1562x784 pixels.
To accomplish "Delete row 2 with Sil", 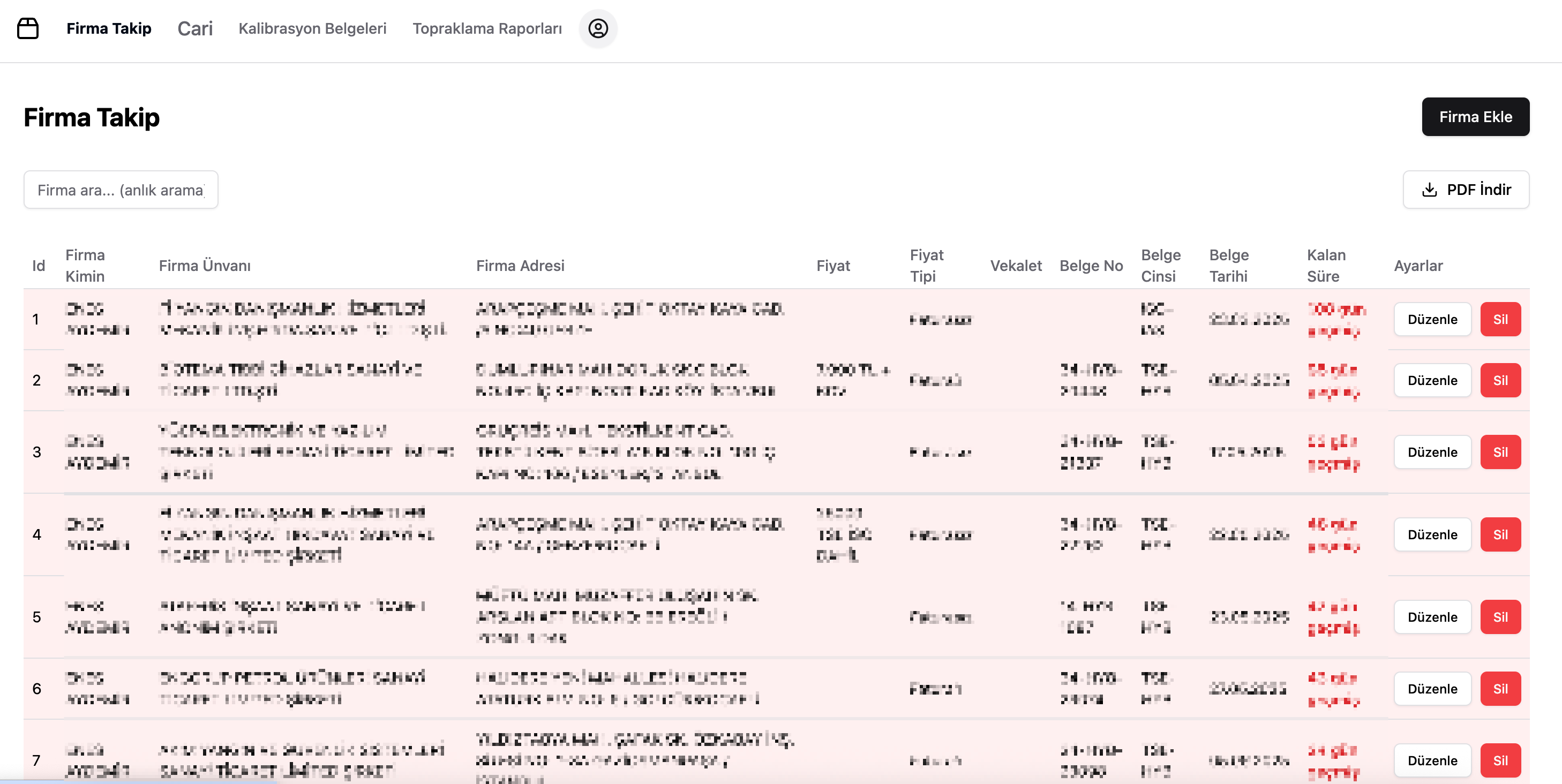I will click(1501, 380).
